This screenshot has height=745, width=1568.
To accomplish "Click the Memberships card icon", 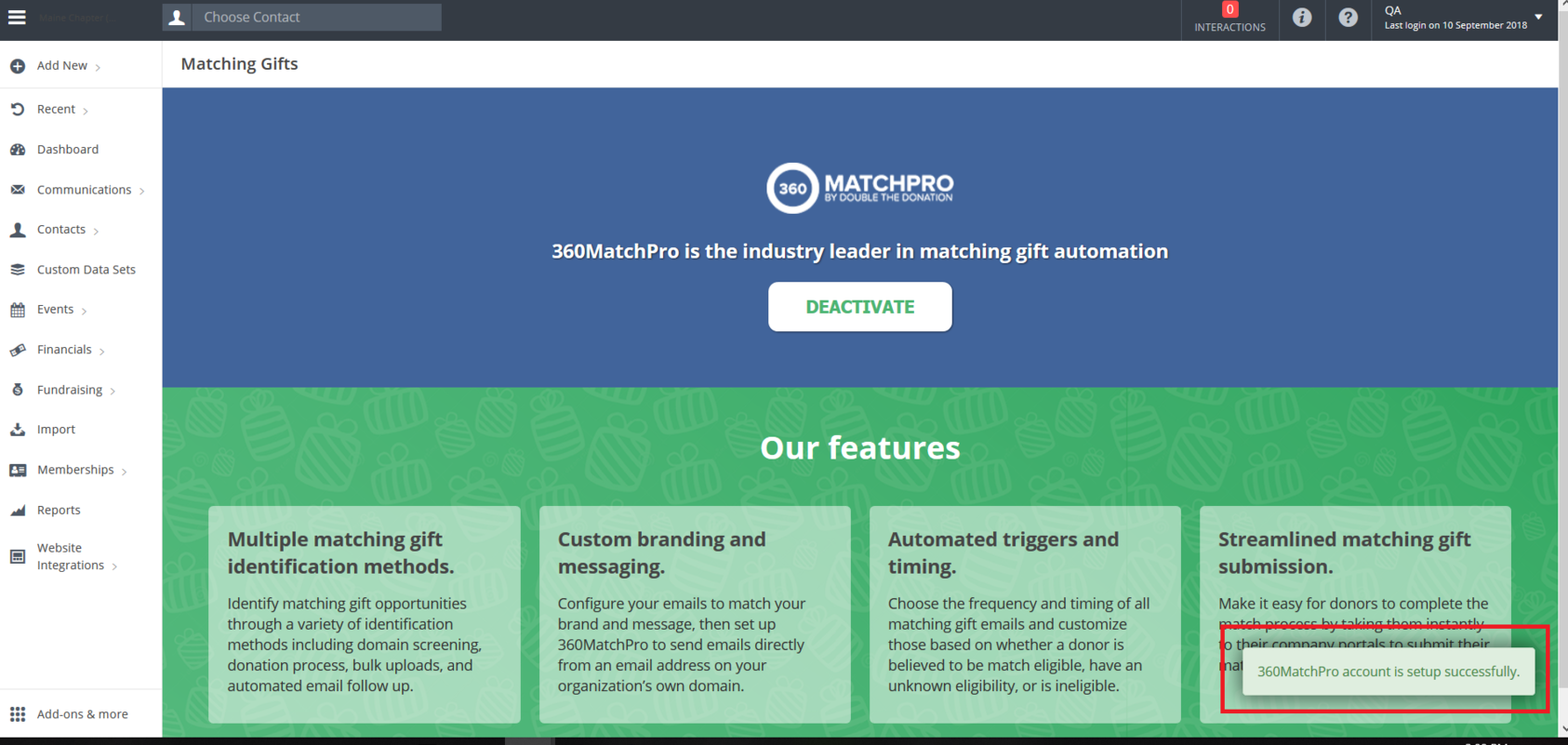I will (x=18, y=470).
